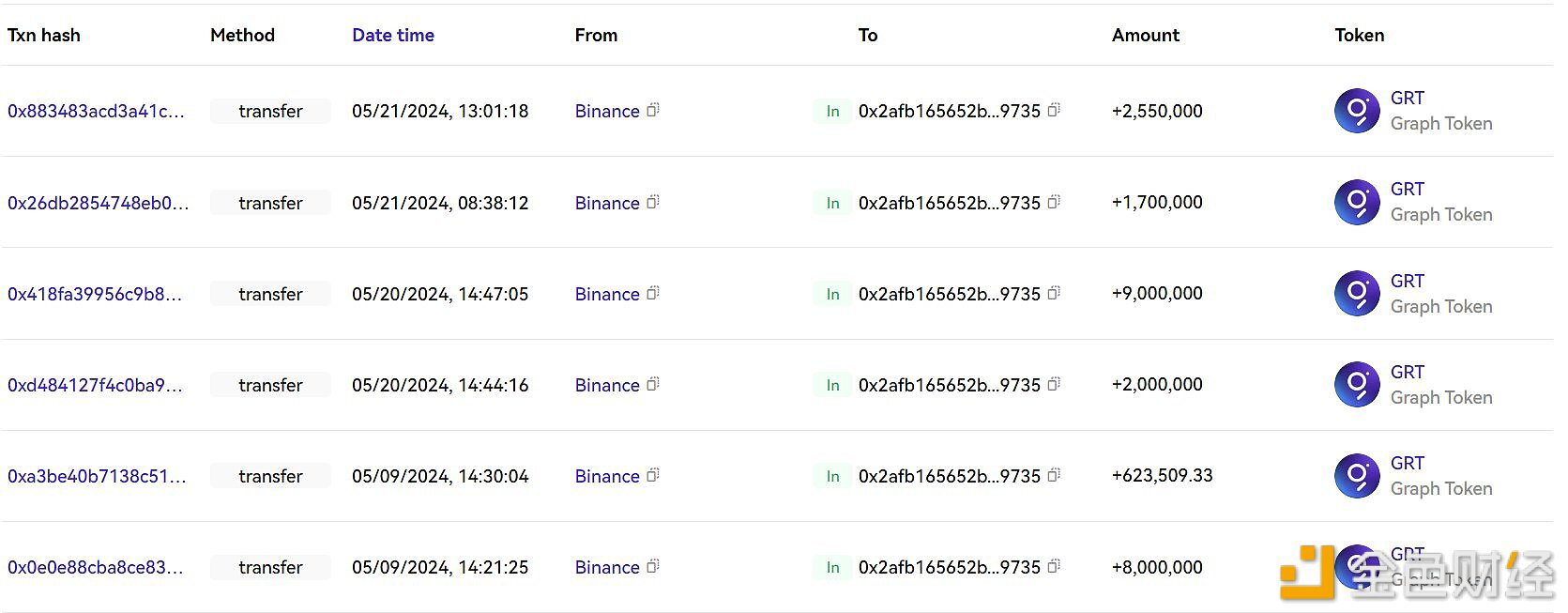Copy Binance address in 14:47:05 row
Image resolution: width=1568 pixels, height=613 pixels.
coord(653,293)
